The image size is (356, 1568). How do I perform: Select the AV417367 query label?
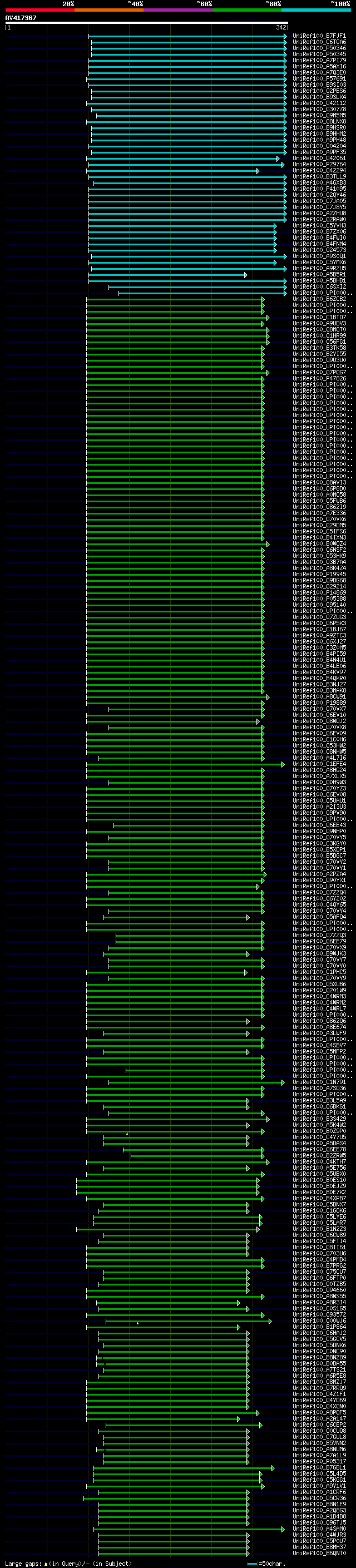[x=21, y=18]
